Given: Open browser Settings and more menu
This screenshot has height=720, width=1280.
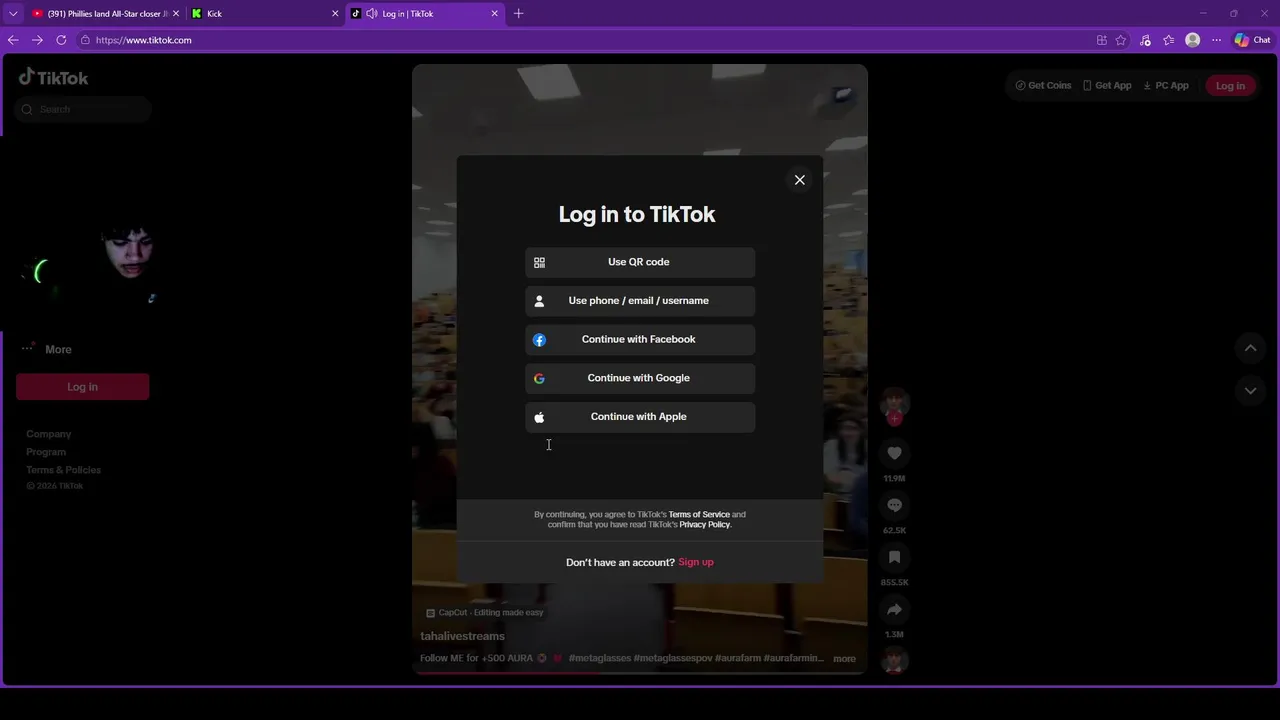Looking at the screenshot, I should coord(1216,40).
